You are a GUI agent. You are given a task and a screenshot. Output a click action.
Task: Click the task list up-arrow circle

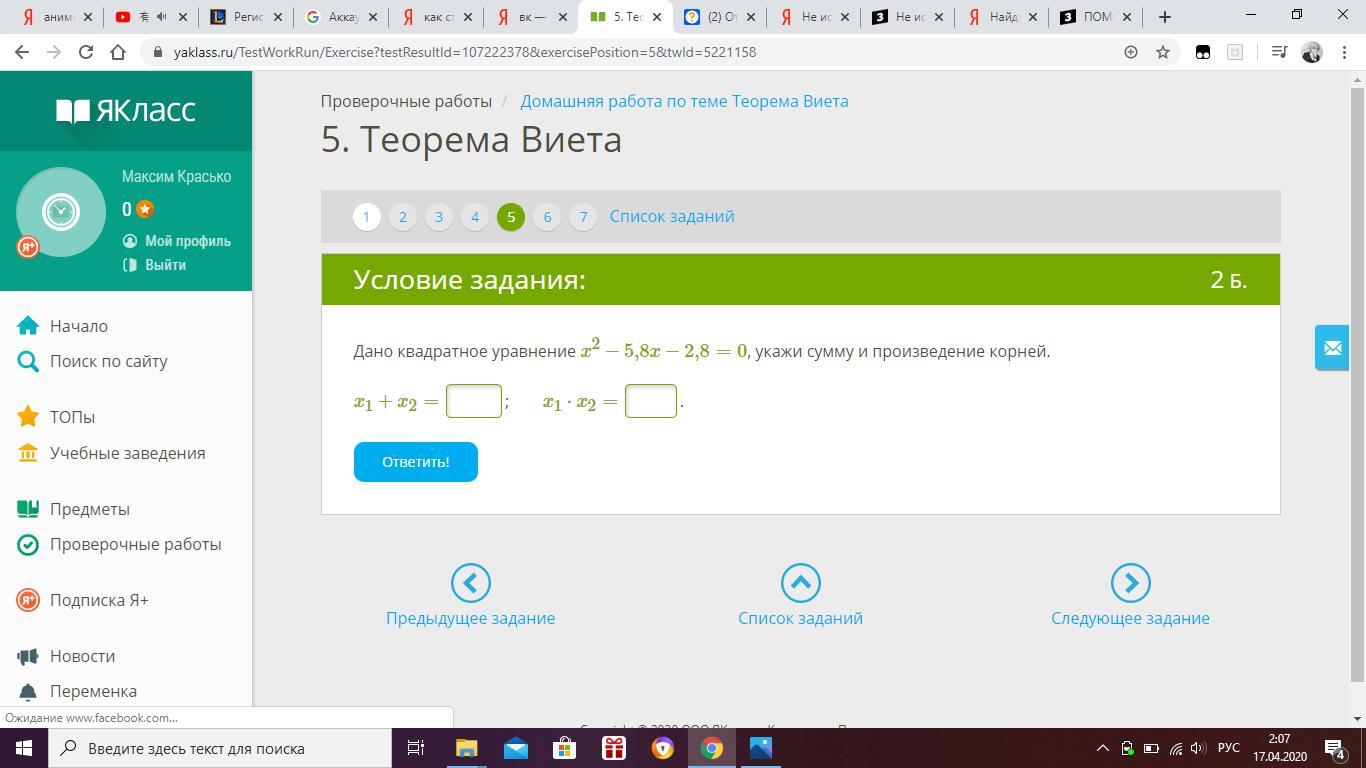[x=800, y=583]
